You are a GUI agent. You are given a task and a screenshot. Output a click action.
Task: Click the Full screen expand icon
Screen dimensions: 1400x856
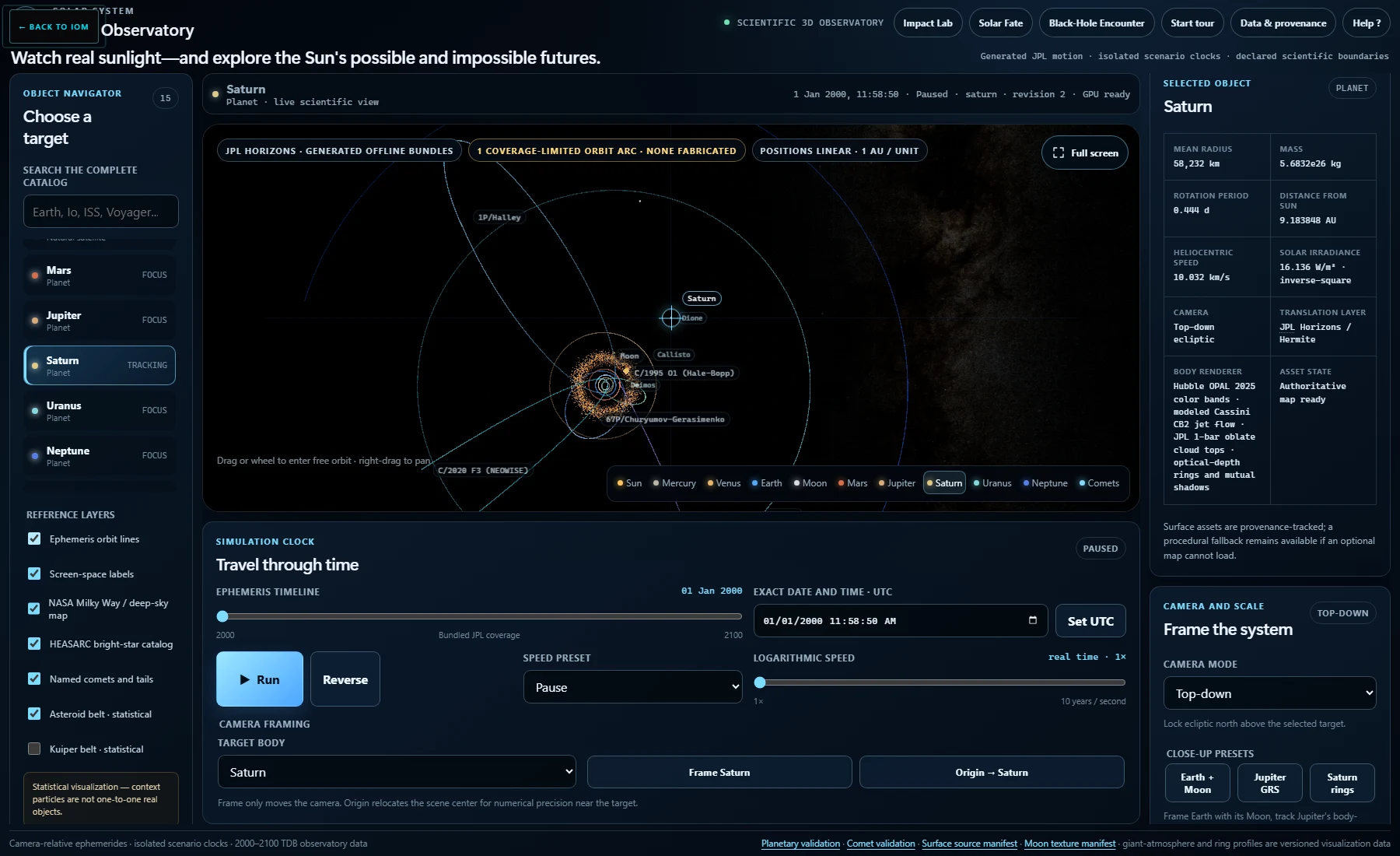(x=1058, y=153)
